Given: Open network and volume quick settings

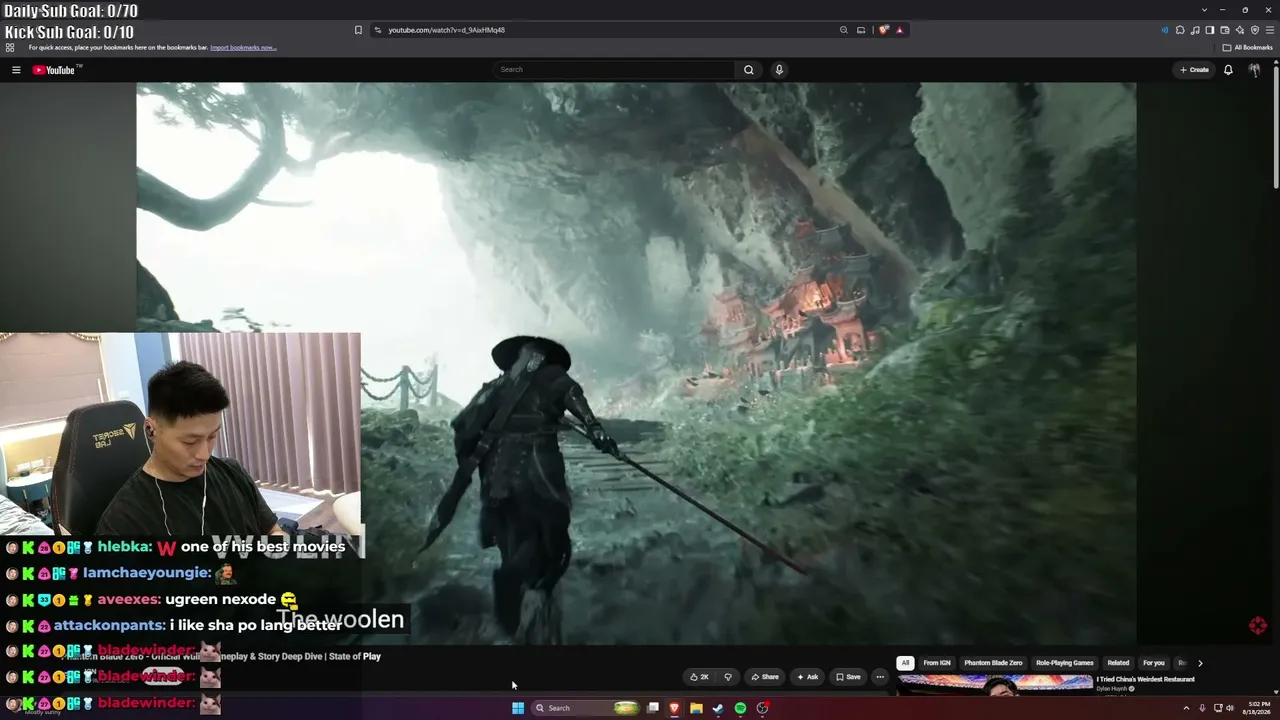Looking at the screenshot, I should (1224, 708).
